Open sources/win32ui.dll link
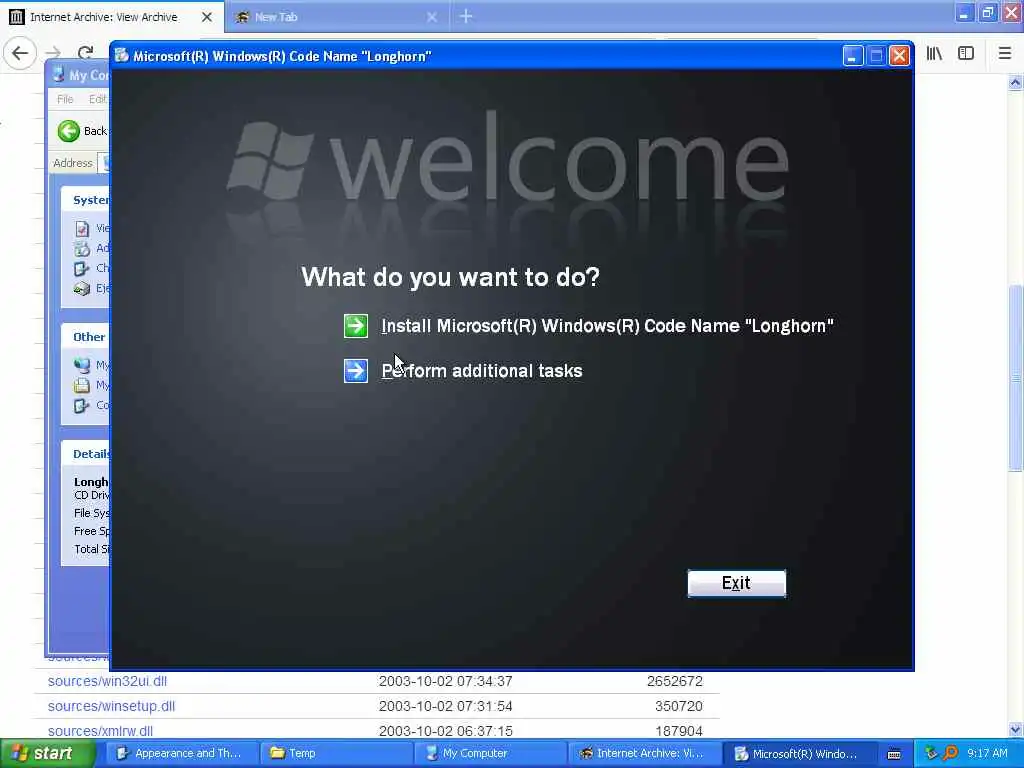 click(107, 681)
